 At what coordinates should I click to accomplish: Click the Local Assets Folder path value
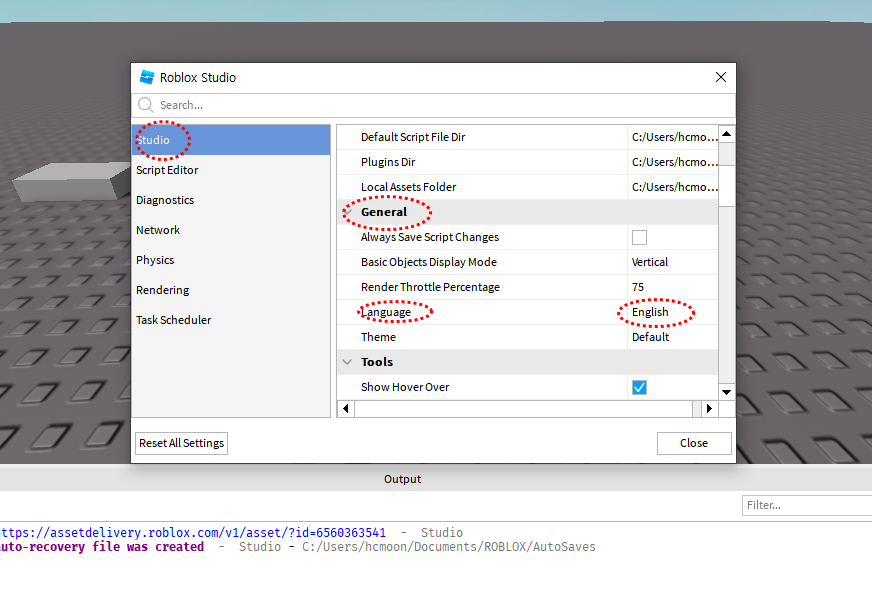click(x=672, y=187)
